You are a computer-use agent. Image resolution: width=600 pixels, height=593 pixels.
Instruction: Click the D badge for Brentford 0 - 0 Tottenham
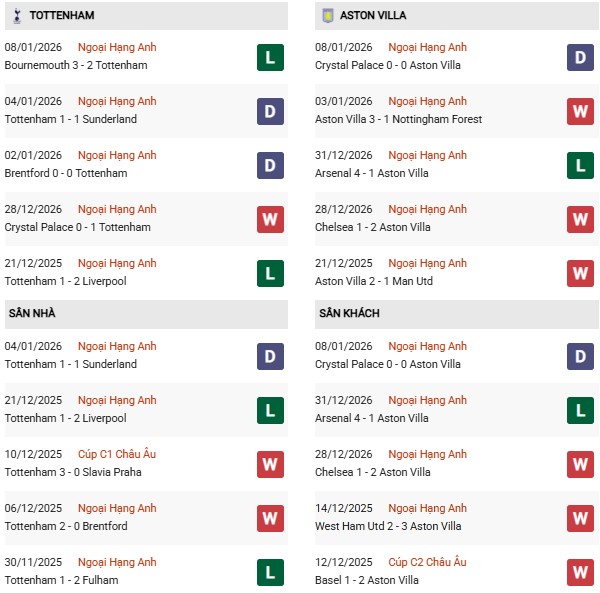click(270, 165)
